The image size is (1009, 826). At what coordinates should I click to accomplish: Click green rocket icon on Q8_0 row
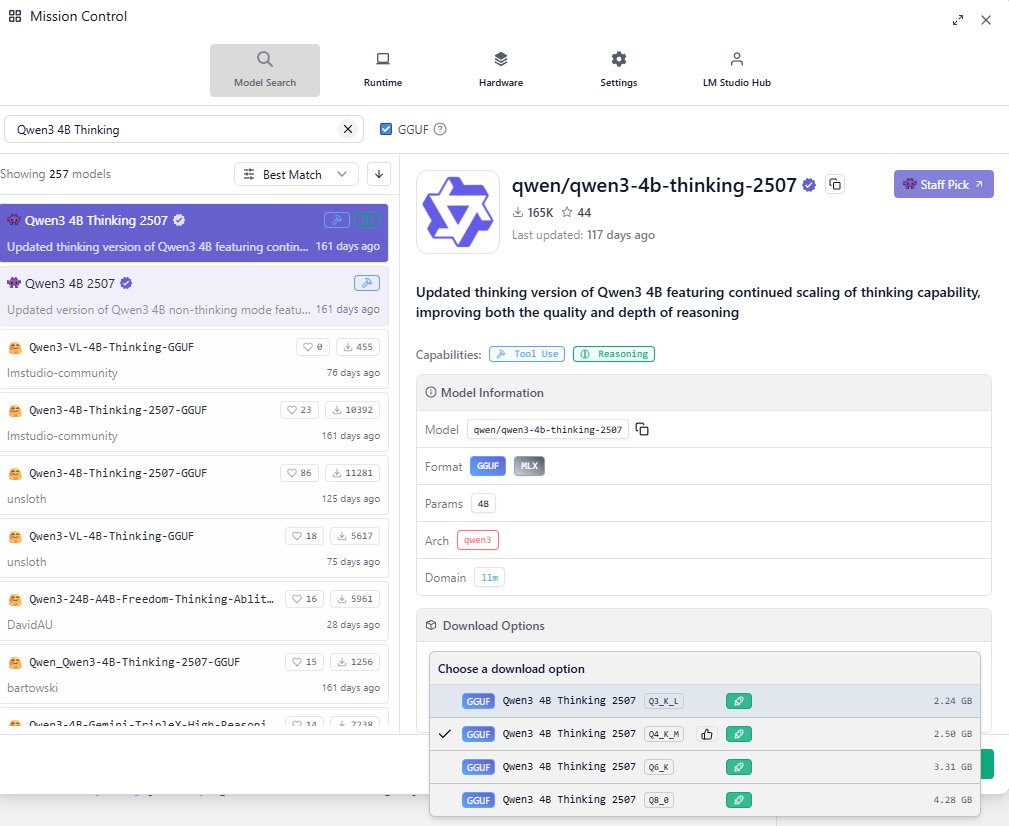coord(739,800)
